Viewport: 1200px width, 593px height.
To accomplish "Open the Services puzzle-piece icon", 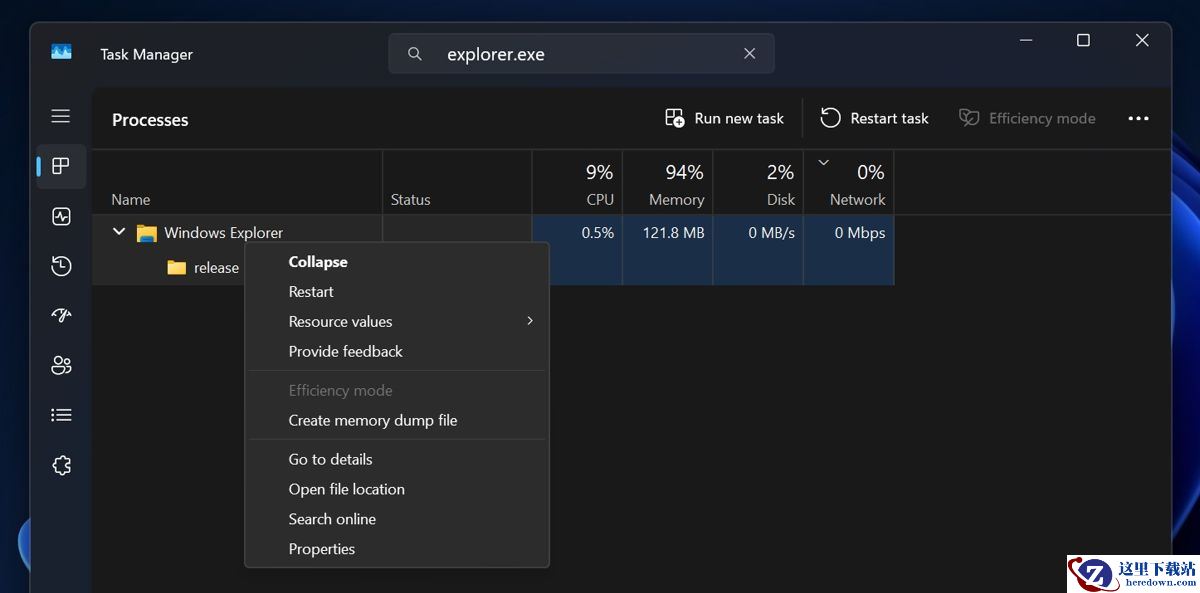I will (61, 465).
